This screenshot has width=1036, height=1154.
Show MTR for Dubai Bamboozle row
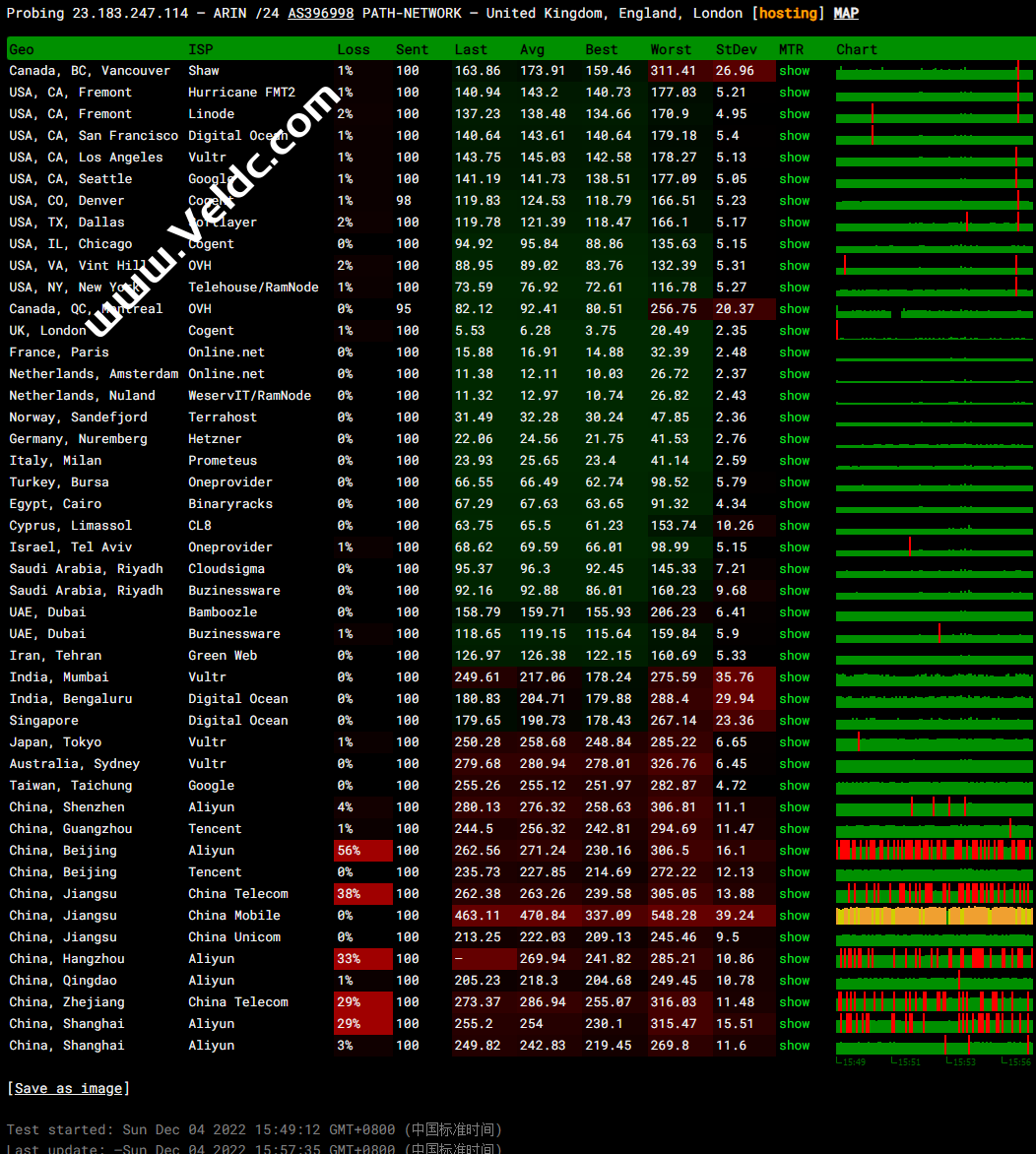point(795,612)
